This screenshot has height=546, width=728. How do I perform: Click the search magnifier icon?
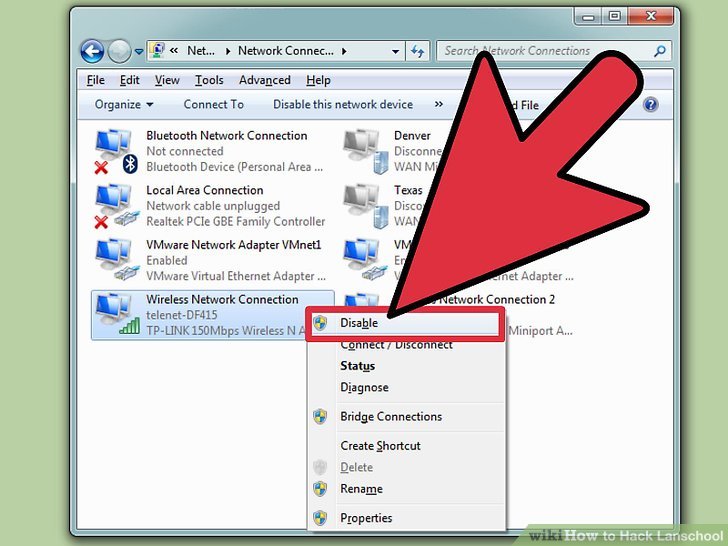pos(660,51)
